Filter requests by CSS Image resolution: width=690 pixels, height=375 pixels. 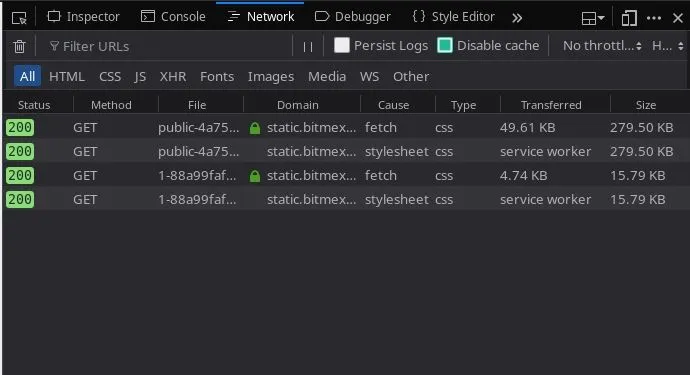(110, 77)
